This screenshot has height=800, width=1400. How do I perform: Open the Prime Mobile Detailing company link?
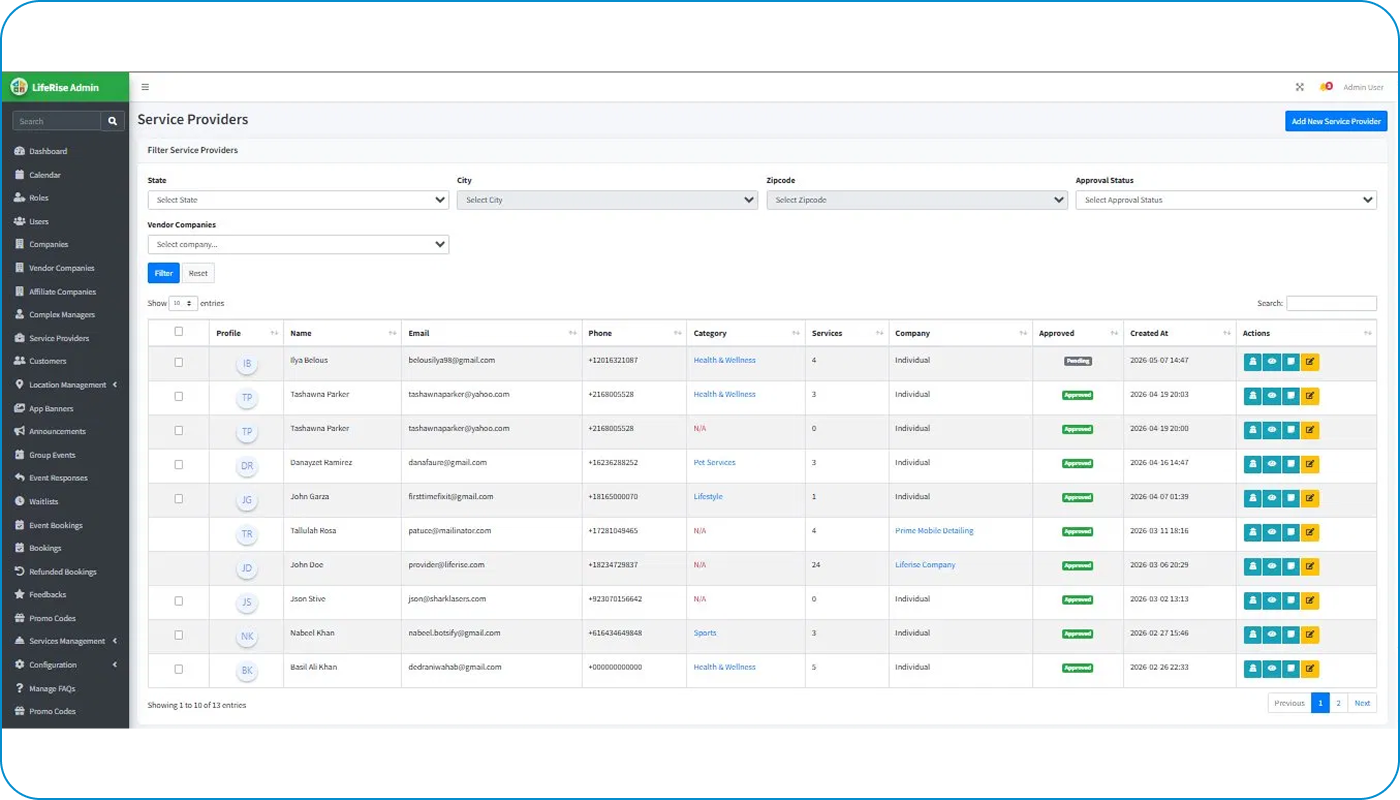934,531
